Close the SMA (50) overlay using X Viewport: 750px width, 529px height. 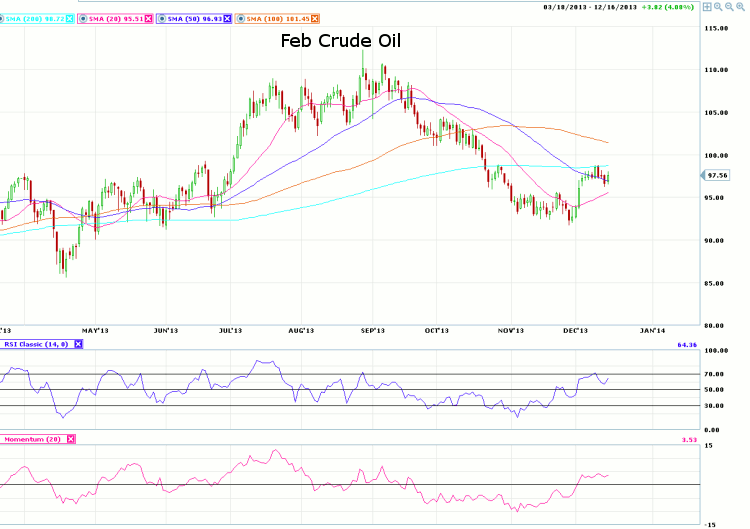pyautogui.click(x=227, y=19)
